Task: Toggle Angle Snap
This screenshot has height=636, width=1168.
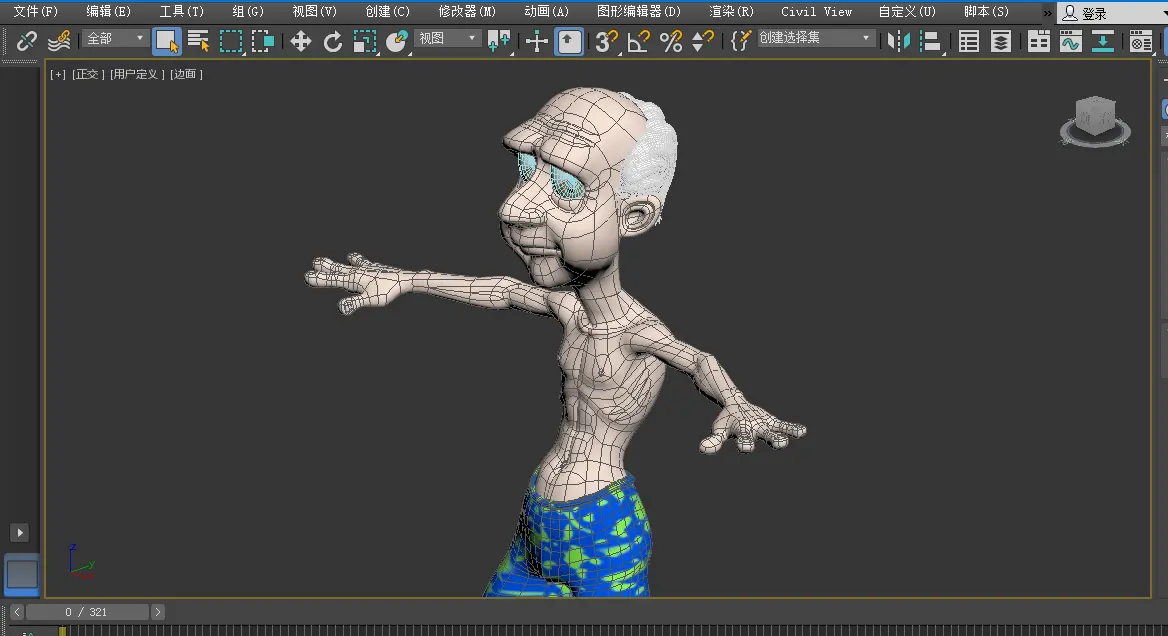Action: (x=638, y=41)
